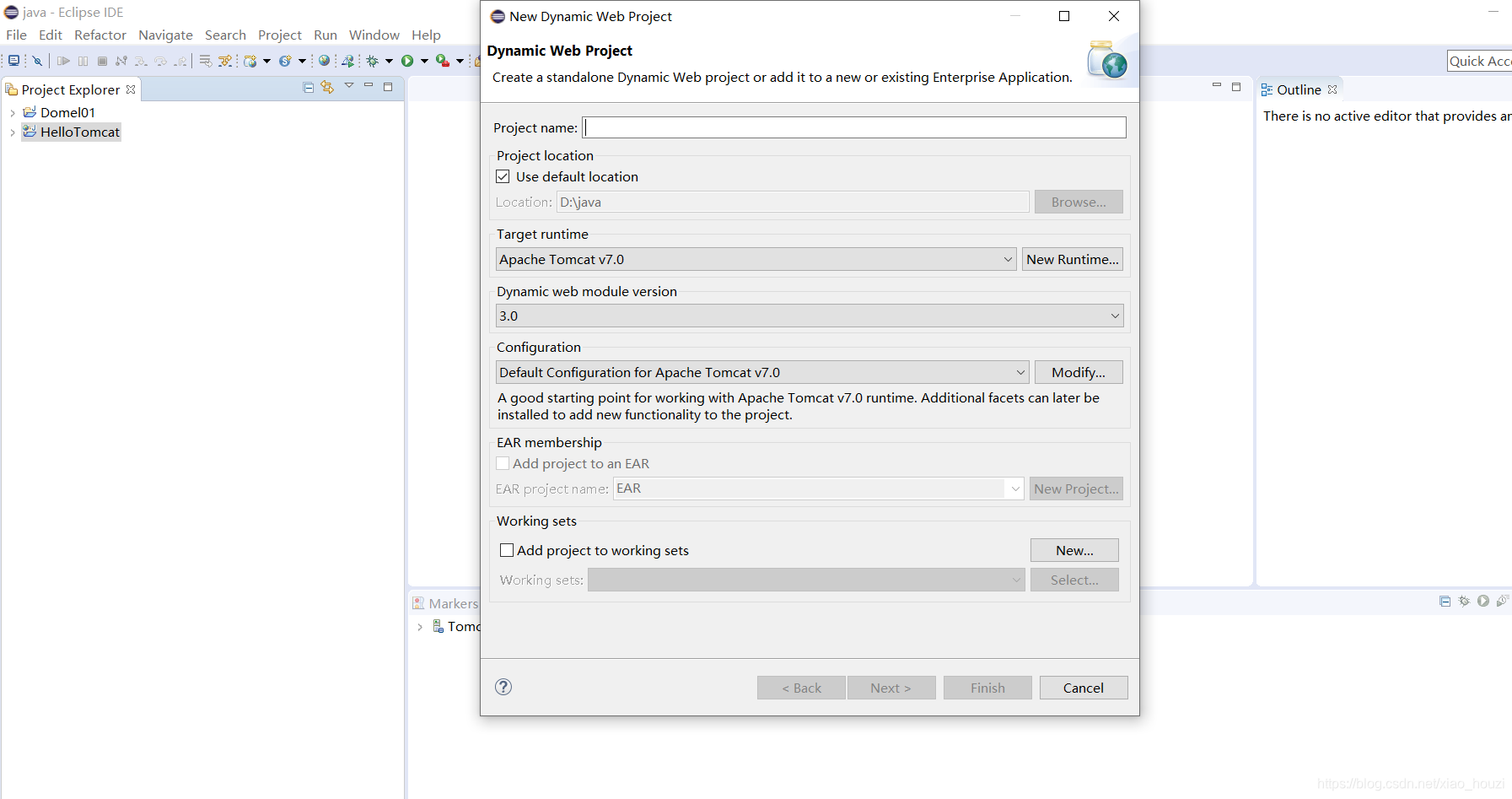1512x799 pixels.
Task: Open the EAR project name dropdown
Action: point(1015,489)
